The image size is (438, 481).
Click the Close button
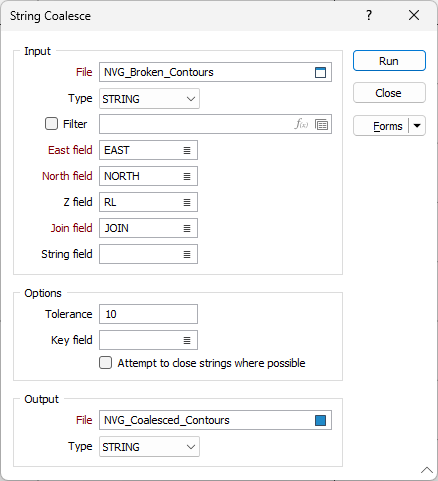coord(389,93)
